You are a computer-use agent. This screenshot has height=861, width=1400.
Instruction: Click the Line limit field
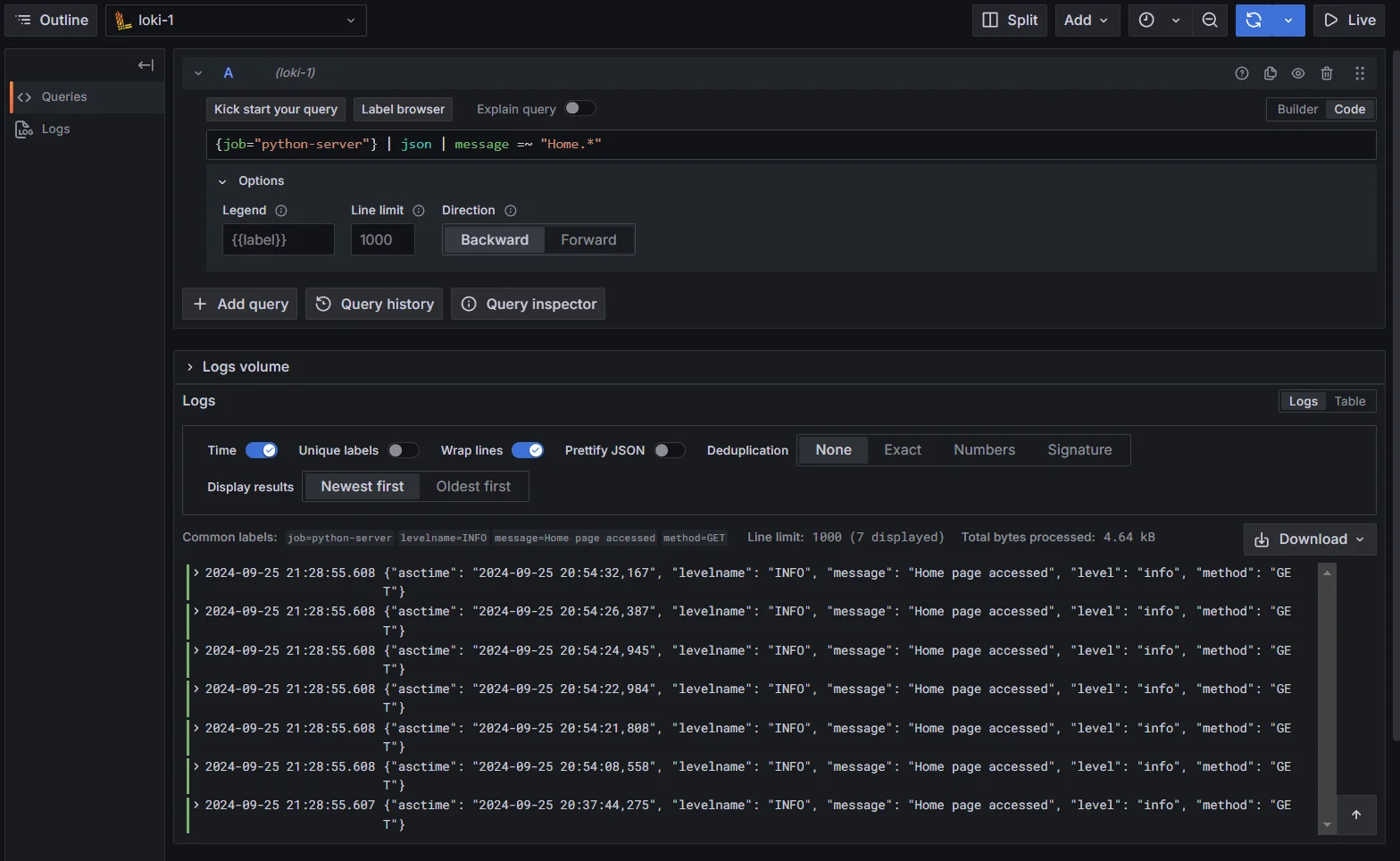tap(382, 239)
